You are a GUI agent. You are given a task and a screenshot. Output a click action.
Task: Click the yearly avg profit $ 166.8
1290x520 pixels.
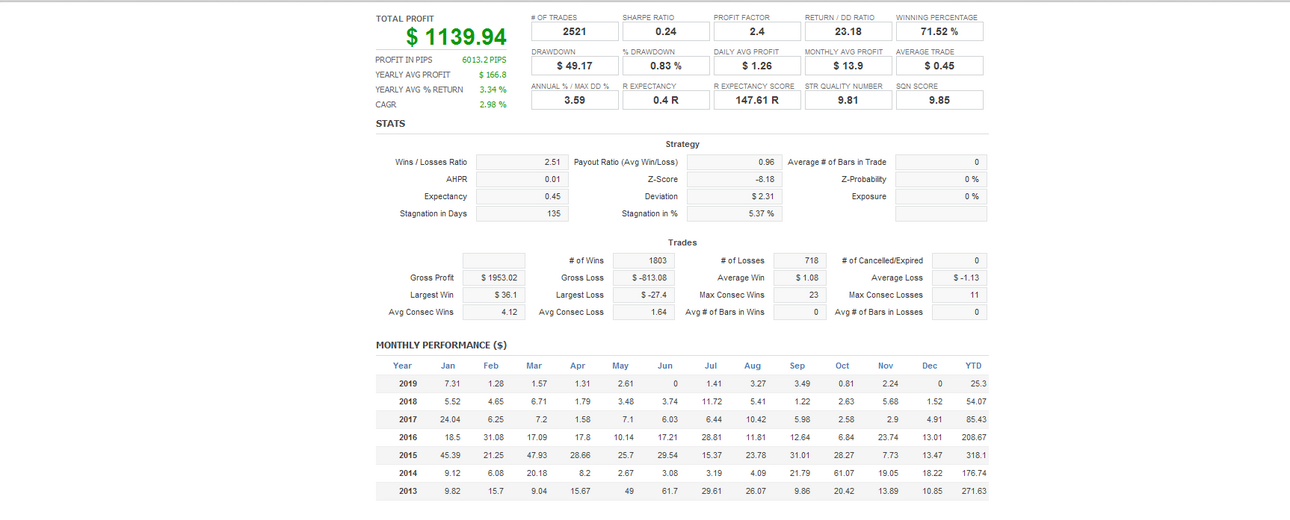point(493,75)
